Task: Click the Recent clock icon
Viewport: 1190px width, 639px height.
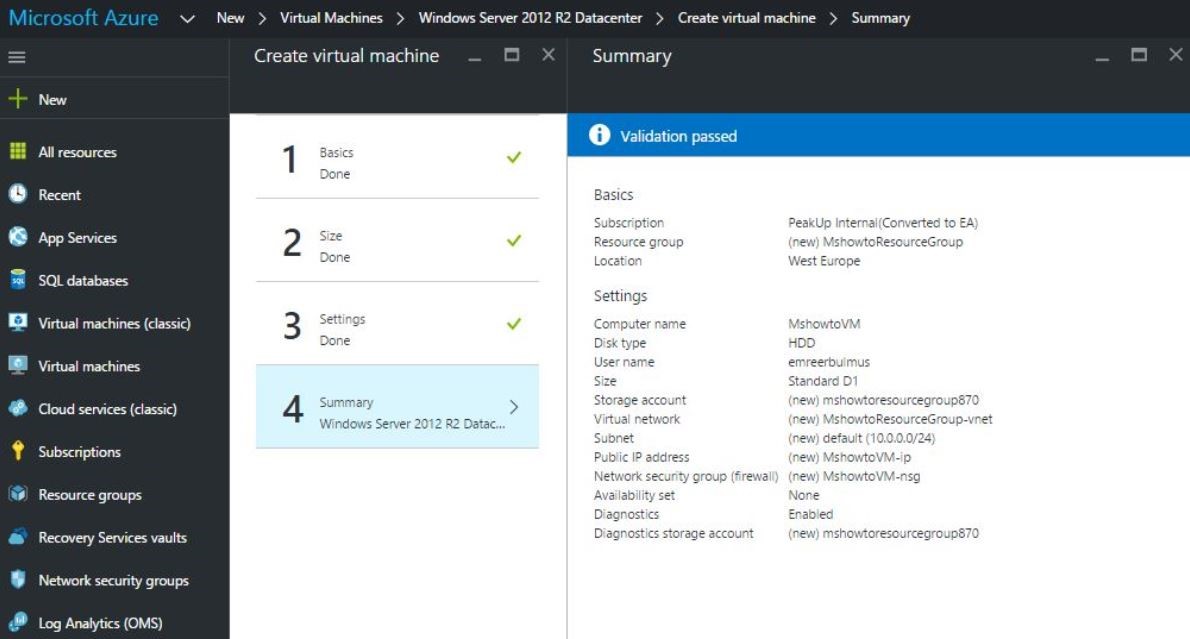Action: point(17,194)
